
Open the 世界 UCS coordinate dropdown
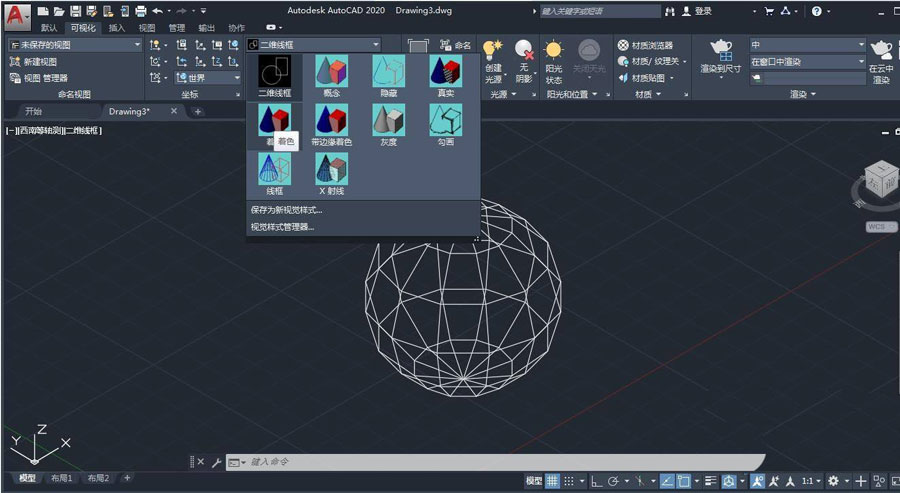click(x=208, y=77)
